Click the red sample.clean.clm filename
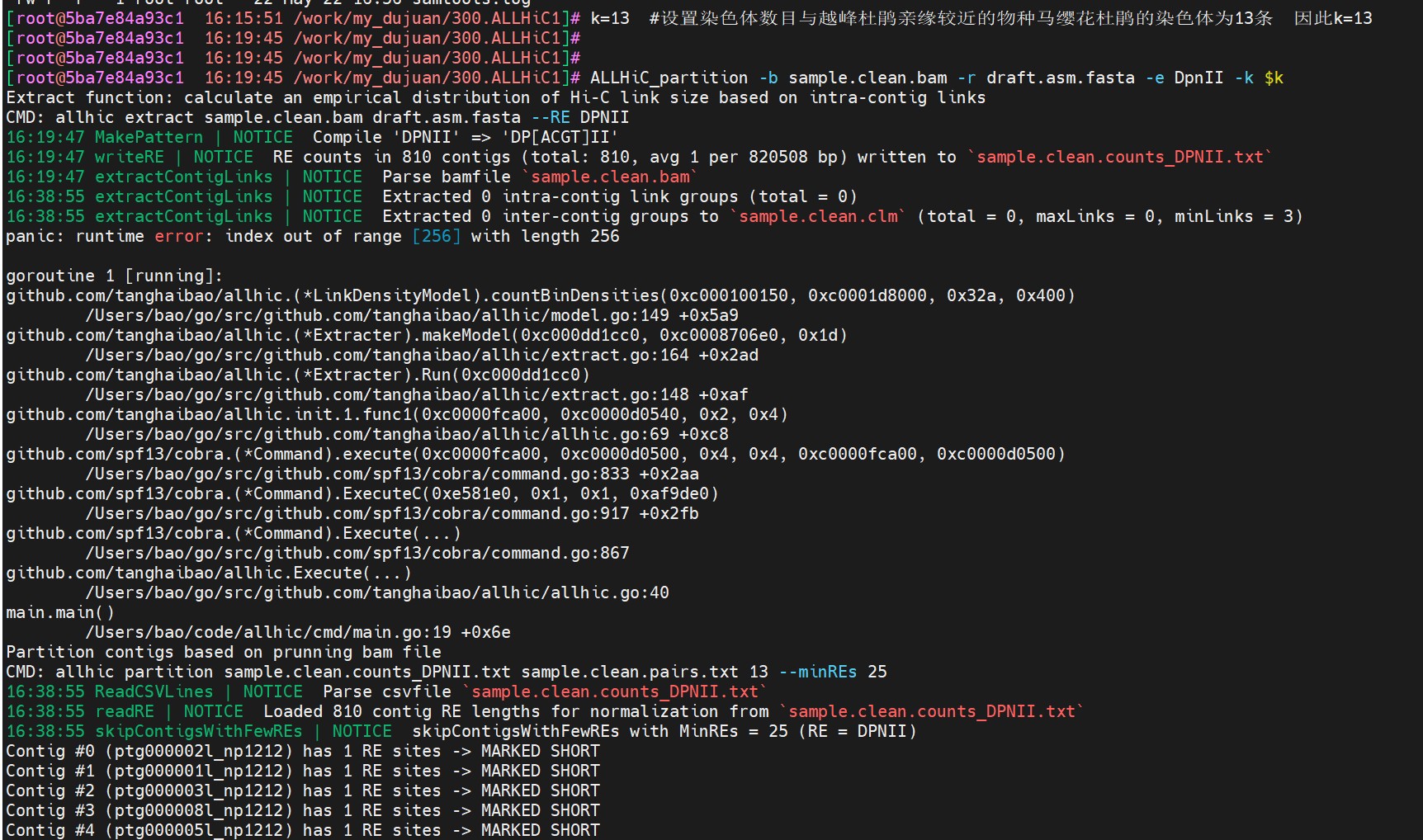Image resolution: width=1423 pixels, height=840 pixels. click(x=818, y=216)
